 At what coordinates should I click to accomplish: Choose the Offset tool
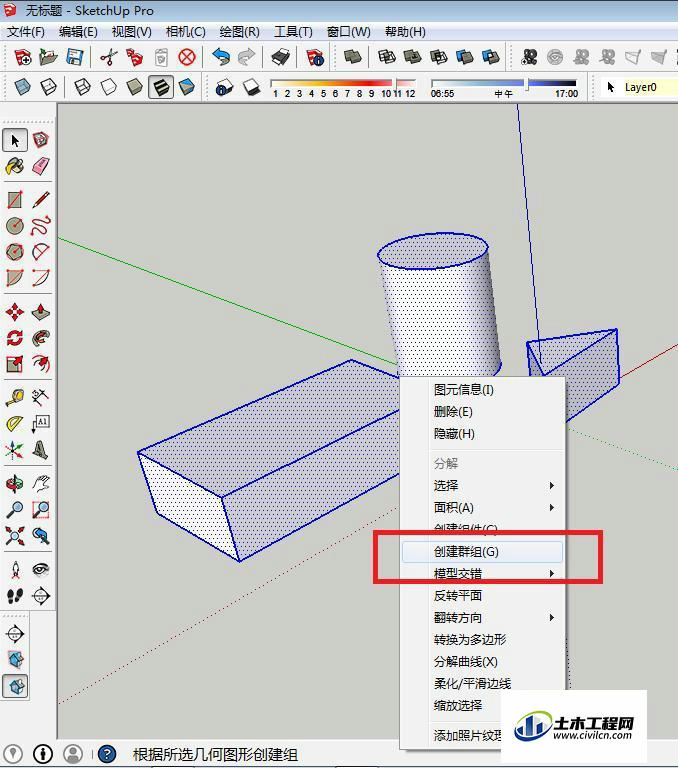click(x=41, y=363)
